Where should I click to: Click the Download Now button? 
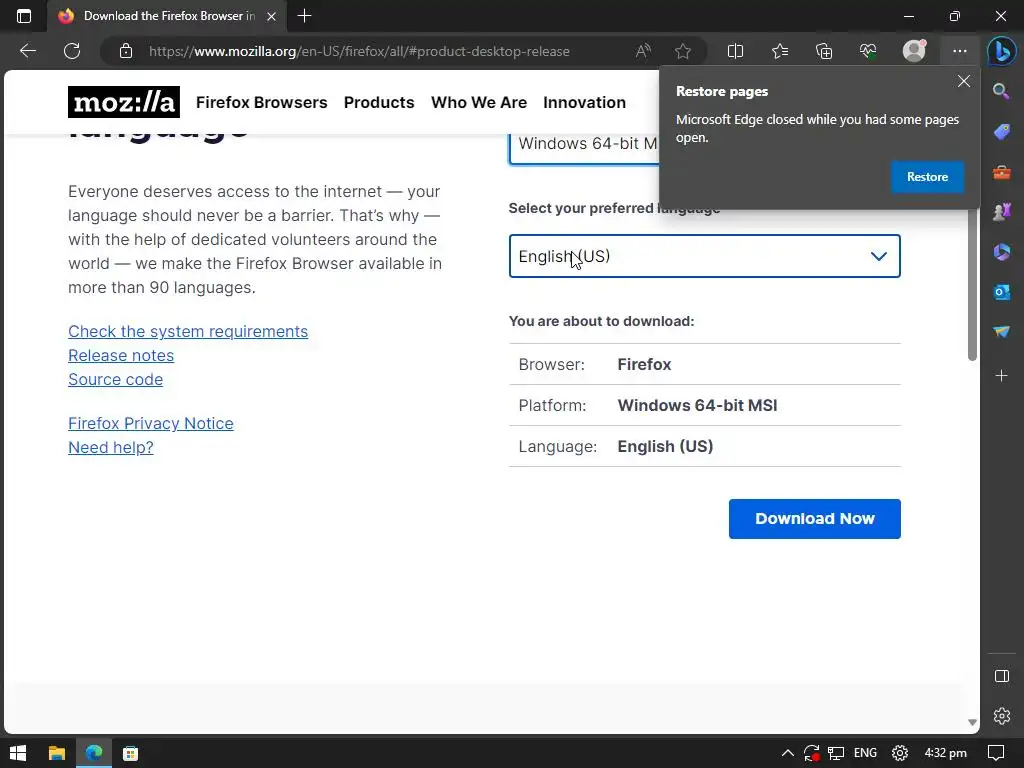click(814, 519)
